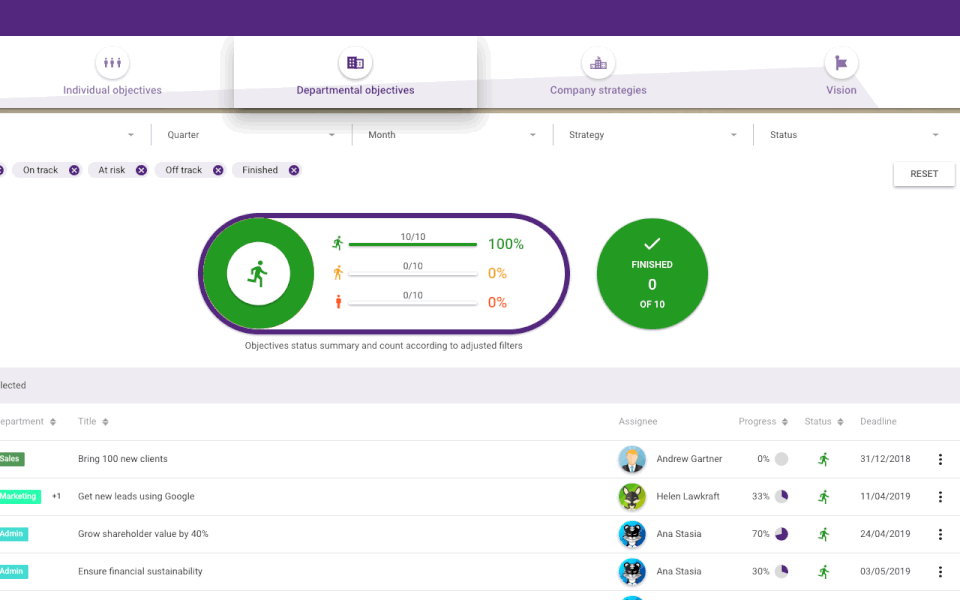Click the 30% progress pie indicator
The image size is (960, 600).
point(782,571)
